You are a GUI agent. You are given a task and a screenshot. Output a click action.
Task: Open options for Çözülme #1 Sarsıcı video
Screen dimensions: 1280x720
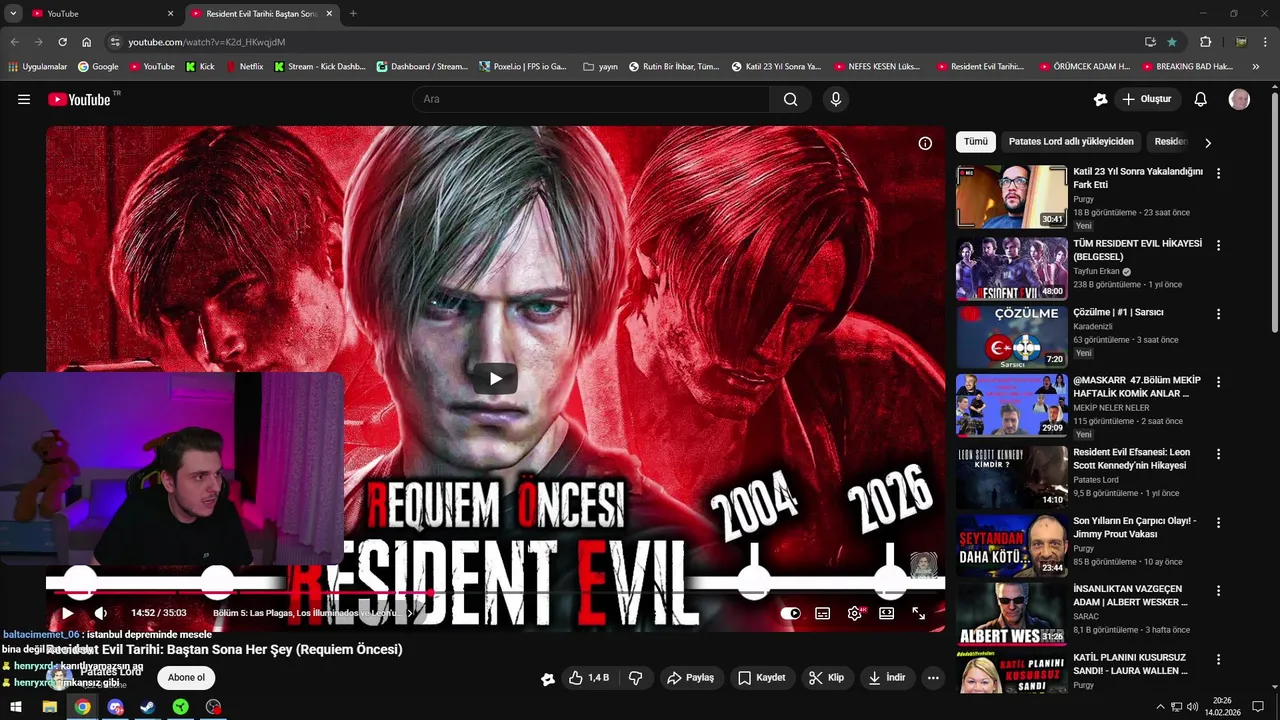point(1218,313)
